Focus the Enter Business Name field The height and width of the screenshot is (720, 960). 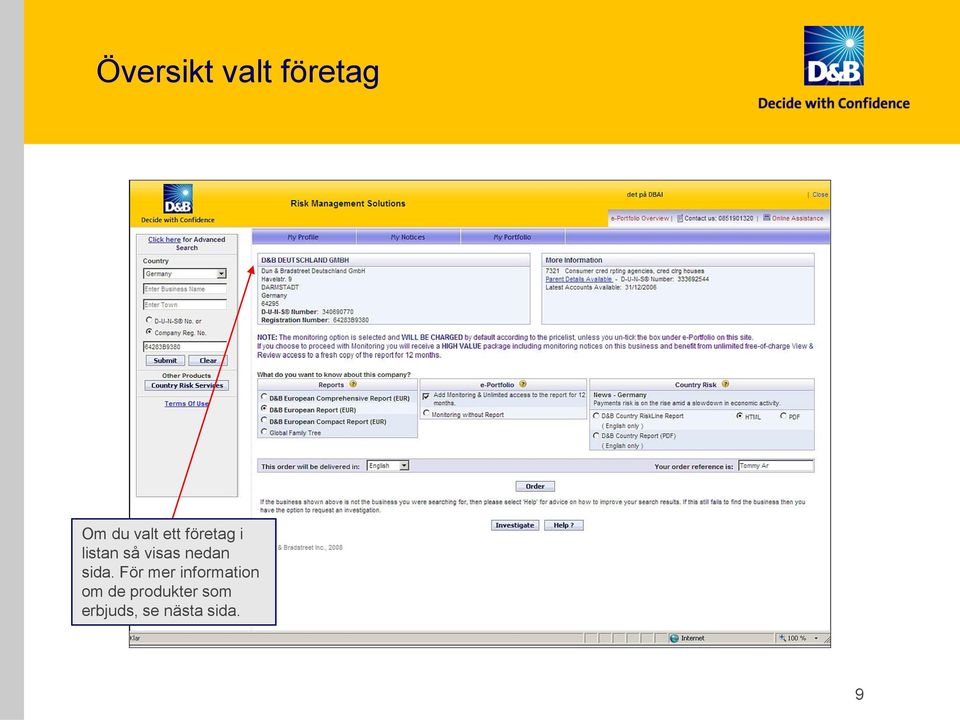tap(185, 289)
